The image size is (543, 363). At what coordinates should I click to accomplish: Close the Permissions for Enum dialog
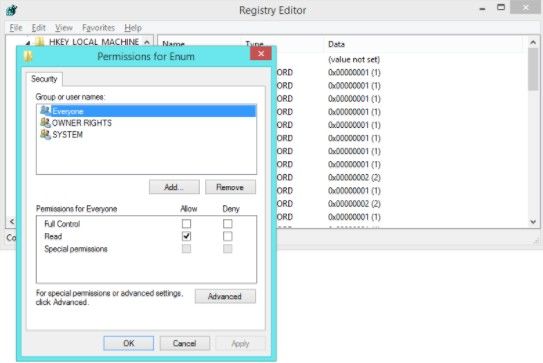pos(261,53)
